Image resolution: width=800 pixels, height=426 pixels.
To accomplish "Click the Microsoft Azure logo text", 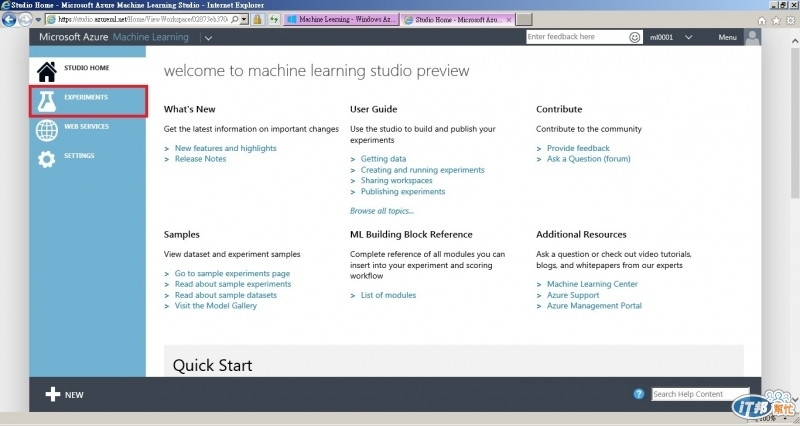I will pos(73,37).
